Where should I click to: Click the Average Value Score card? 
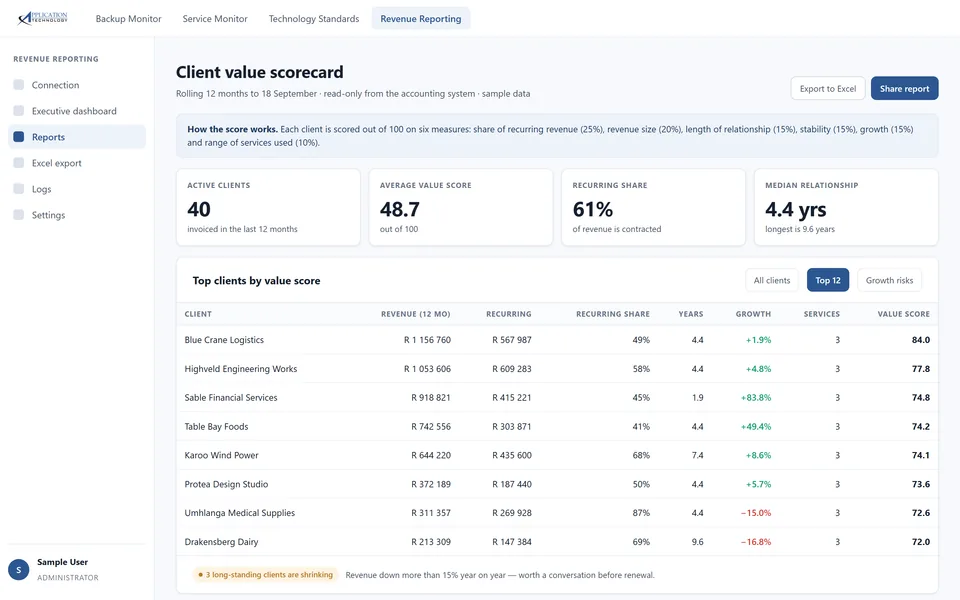coord(460,207)
